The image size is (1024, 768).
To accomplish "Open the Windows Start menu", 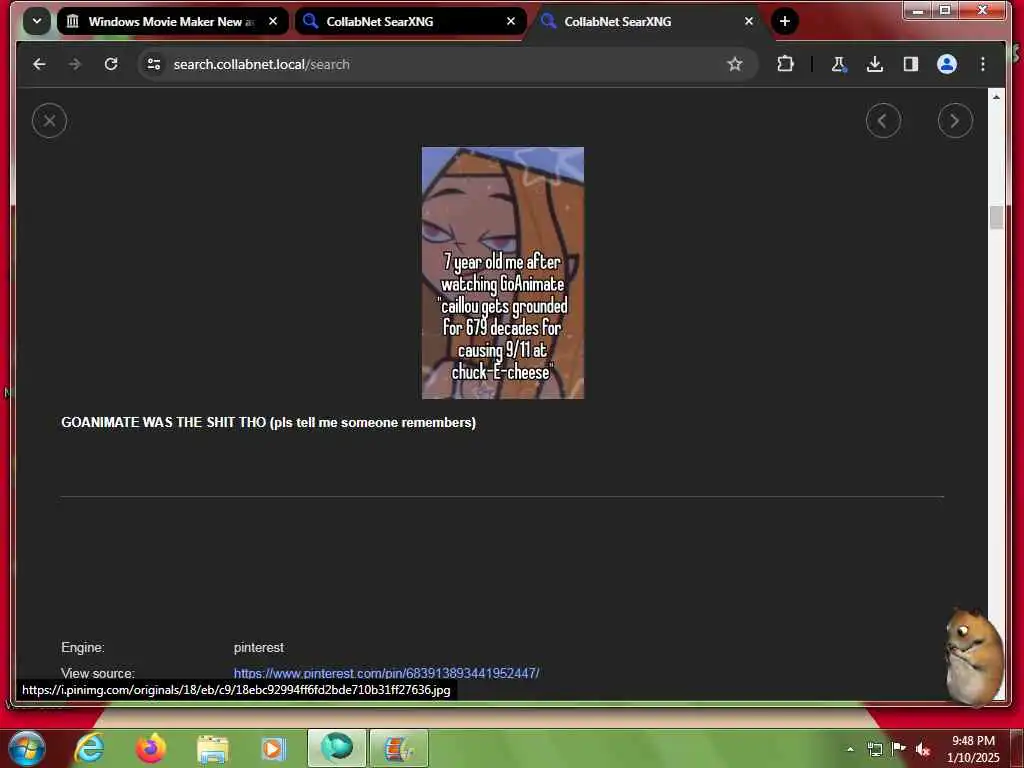I will 26,748.
